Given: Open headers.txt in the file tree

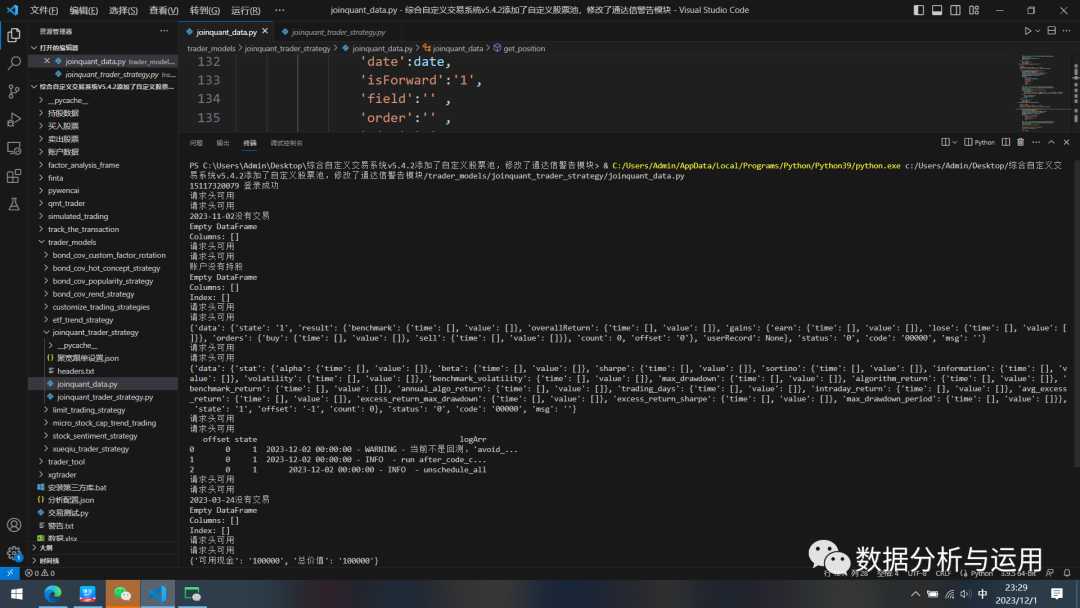Looking at the screenshot, I should click(x=75, y=372).
